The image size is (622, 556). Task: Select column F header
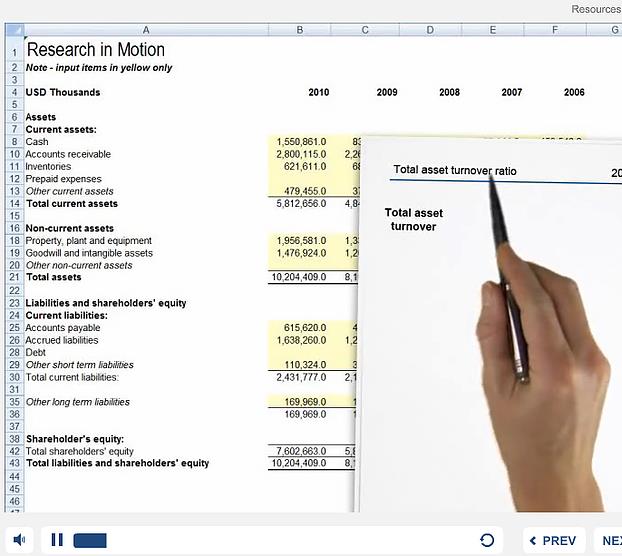[x=554, y=30]
